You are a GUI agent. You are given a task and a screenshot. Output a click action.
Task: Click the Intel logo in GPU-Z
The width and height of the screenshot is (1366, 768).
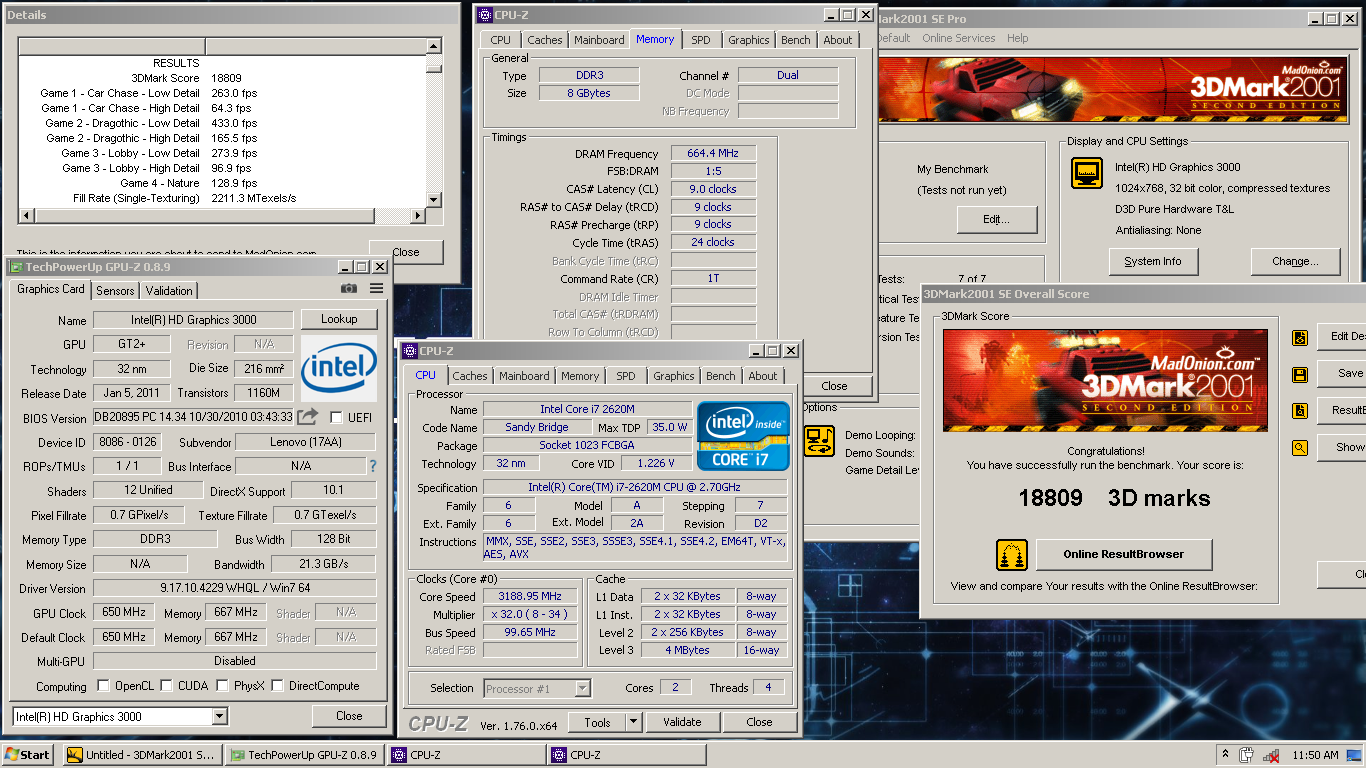pos(339,368)
